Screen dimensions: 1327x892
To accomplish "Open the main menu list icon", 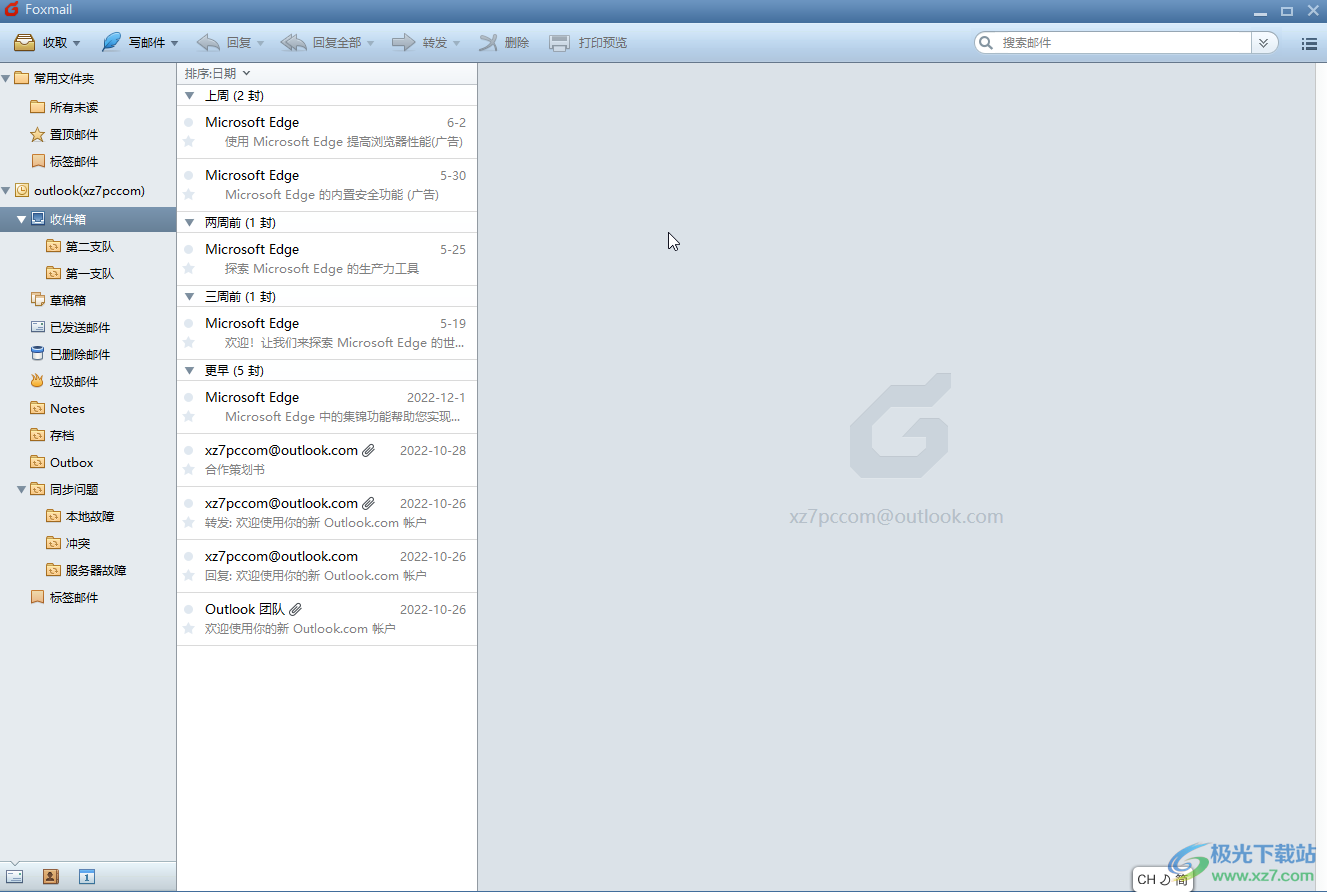I will point(1309,44).
